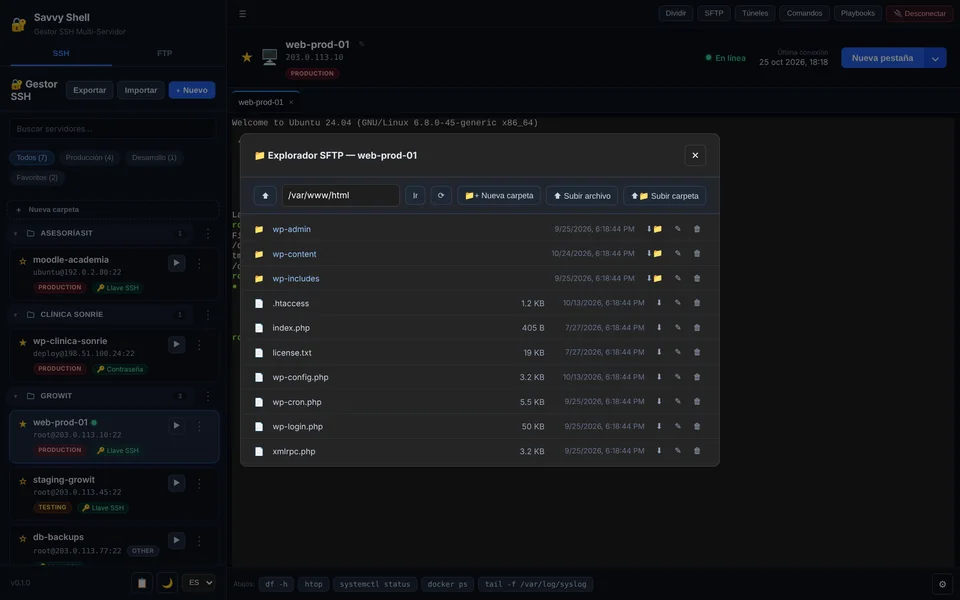
Task: Rename the index.php file
Action: coord(678,328)
